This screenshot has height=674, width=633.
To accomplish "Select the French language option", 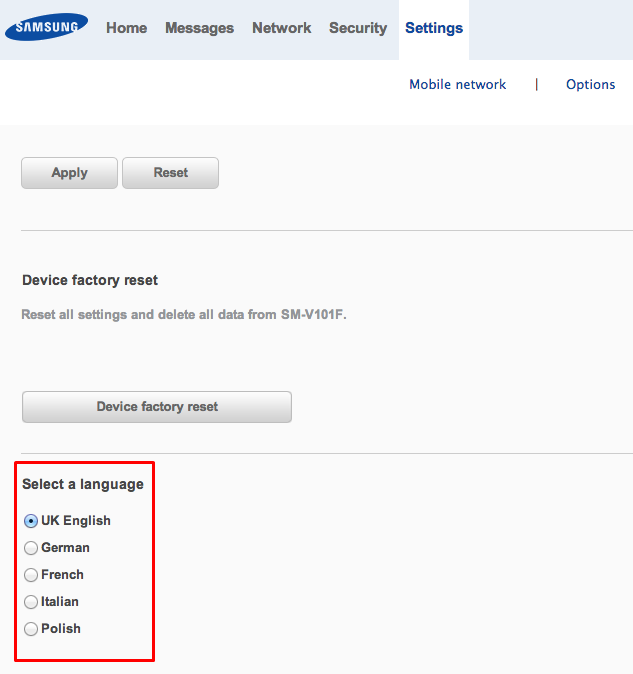I will pos(31,575).
